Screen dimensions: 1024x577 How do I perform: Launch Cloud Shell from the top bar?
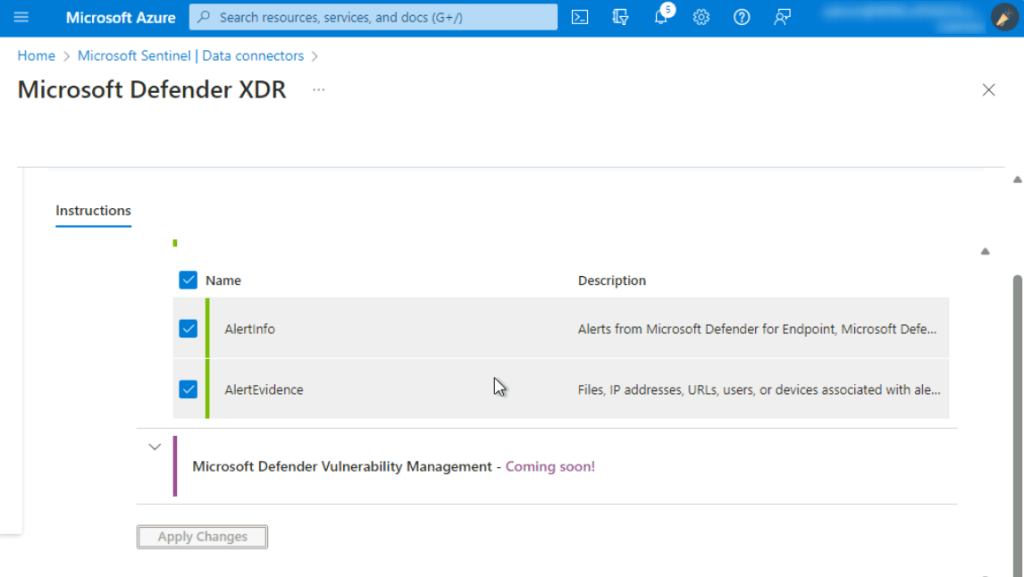pos(580,17)
